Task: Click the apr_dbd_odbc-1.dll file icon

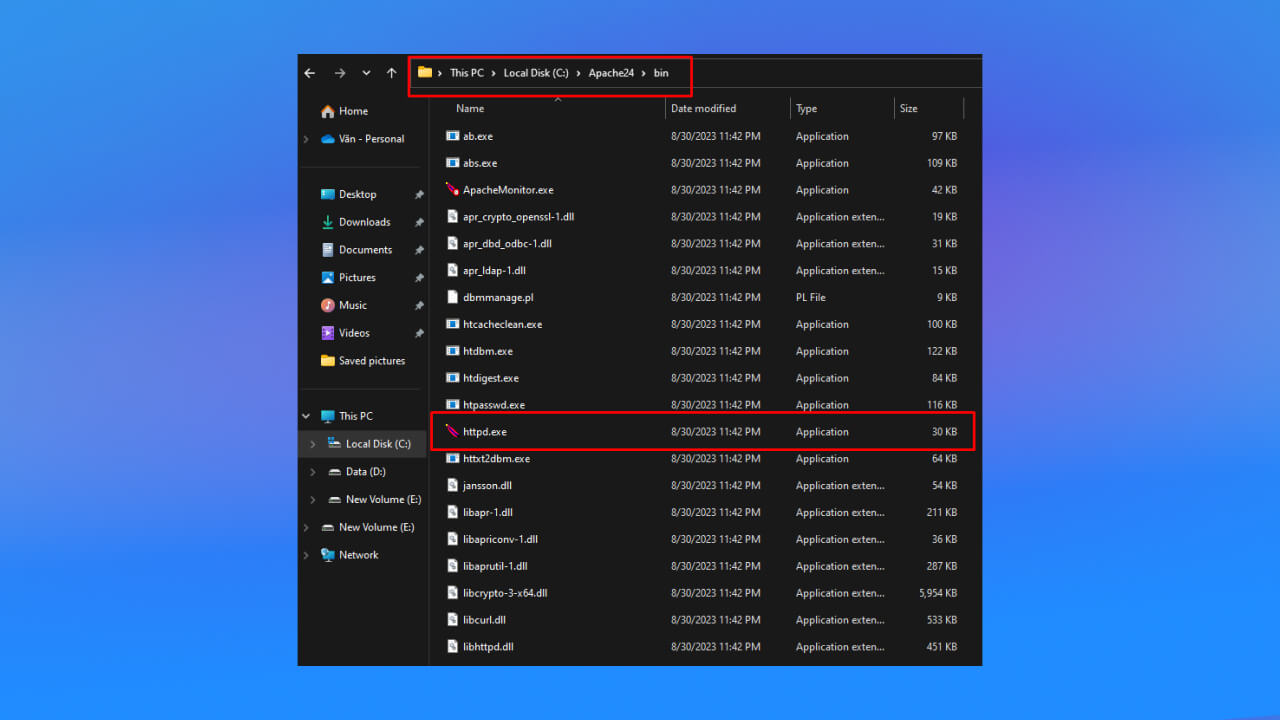Action: 452,244
